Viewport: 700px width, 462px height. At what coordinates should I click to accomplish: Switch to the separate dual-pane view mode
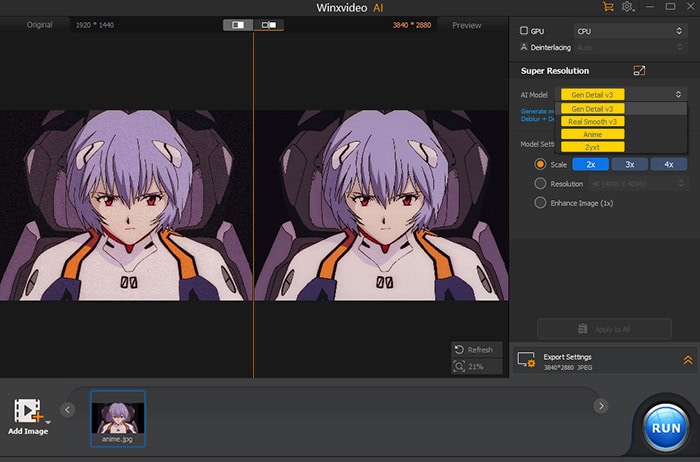(268, 24)
